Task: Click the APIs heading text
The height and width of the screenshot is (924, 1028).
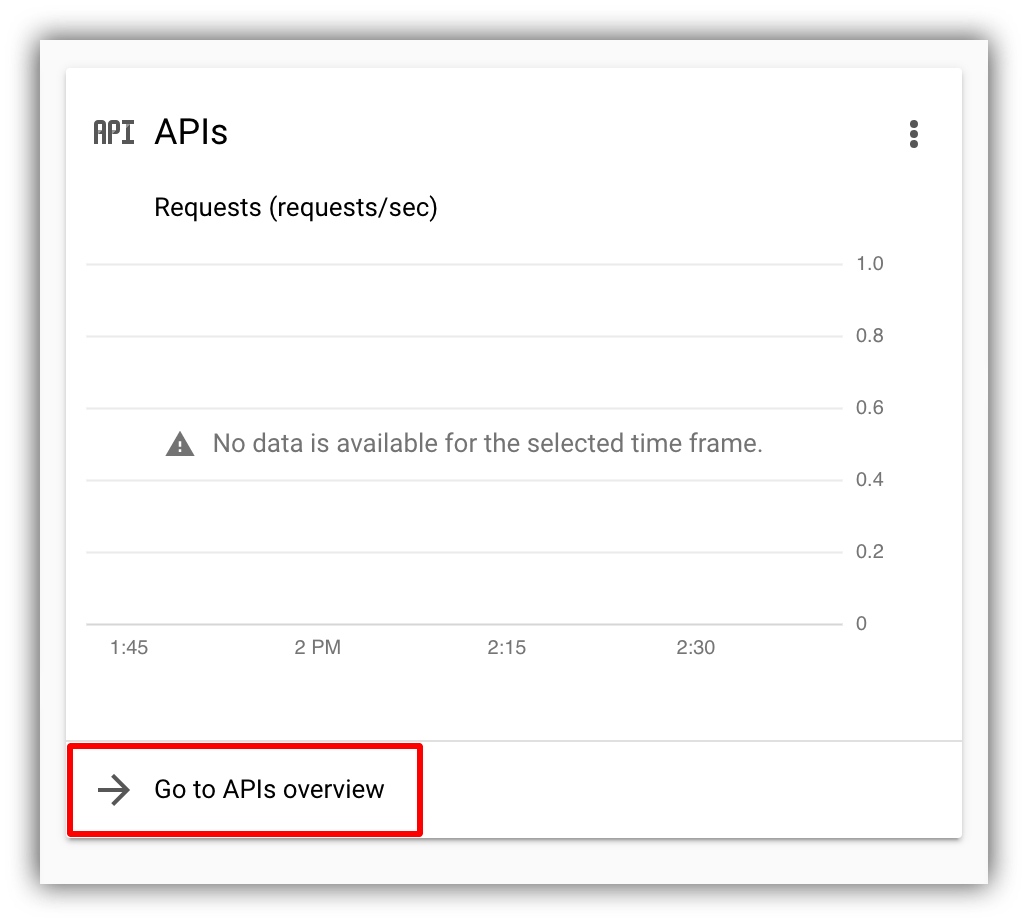Action: [x=190, y=131]
